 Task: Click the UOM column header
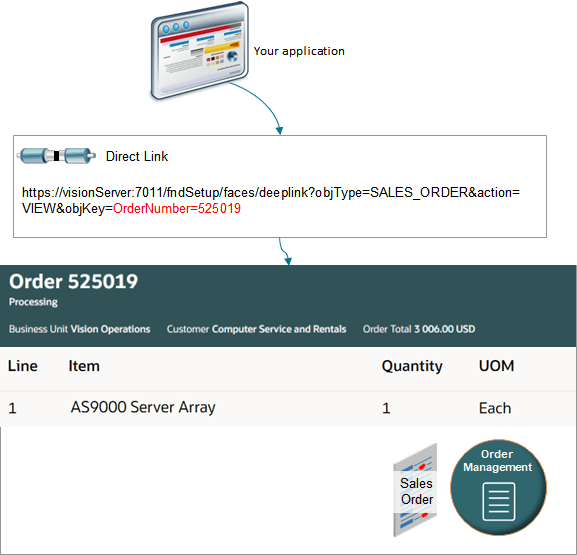(x=496, y=366)
